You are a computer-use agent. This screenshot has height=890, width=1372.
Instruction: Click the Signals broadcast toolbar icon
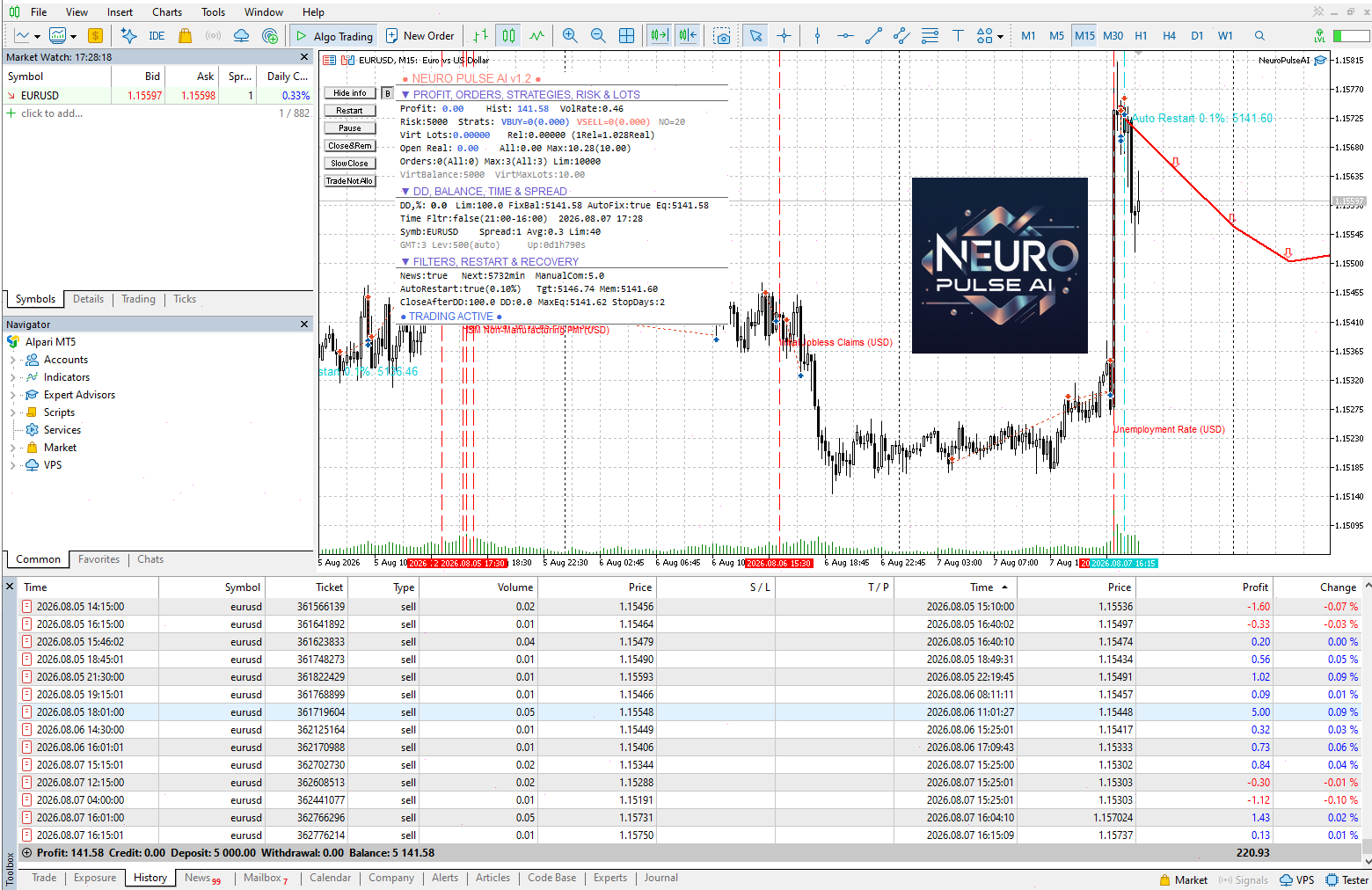click(x=213, y=36)
